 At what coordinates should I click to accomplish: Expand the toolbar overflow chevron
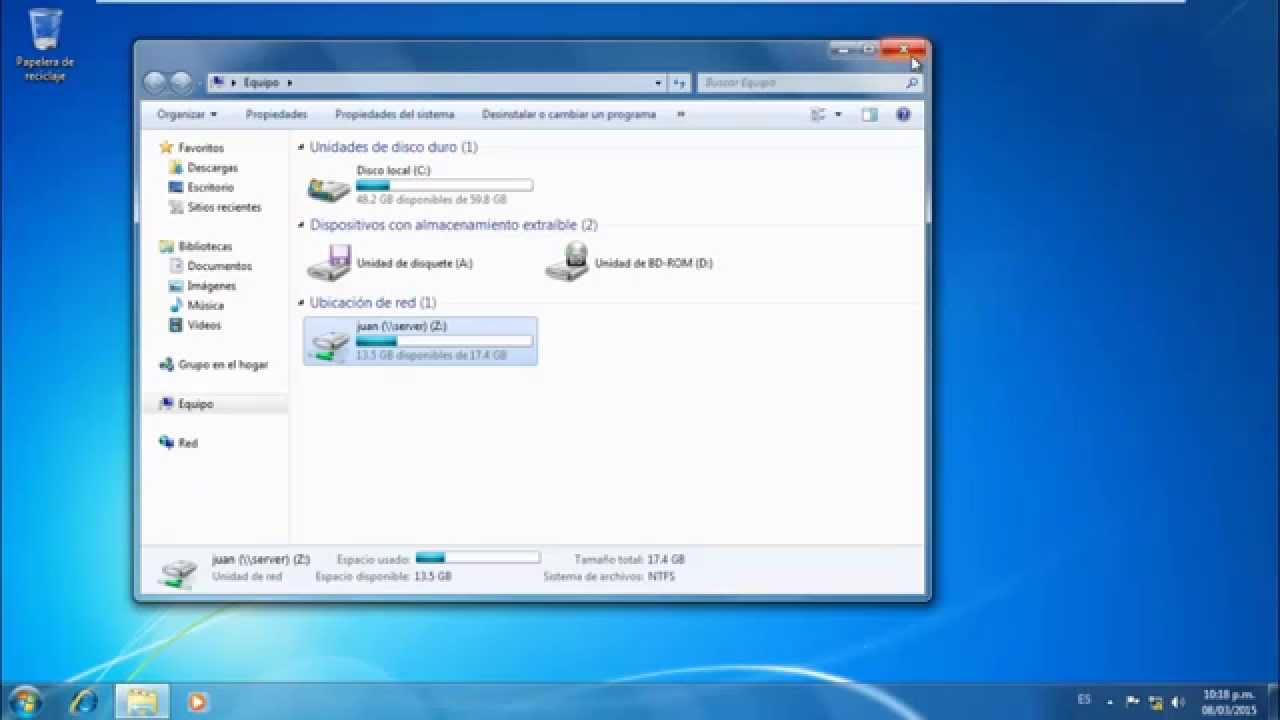point(681,115)
